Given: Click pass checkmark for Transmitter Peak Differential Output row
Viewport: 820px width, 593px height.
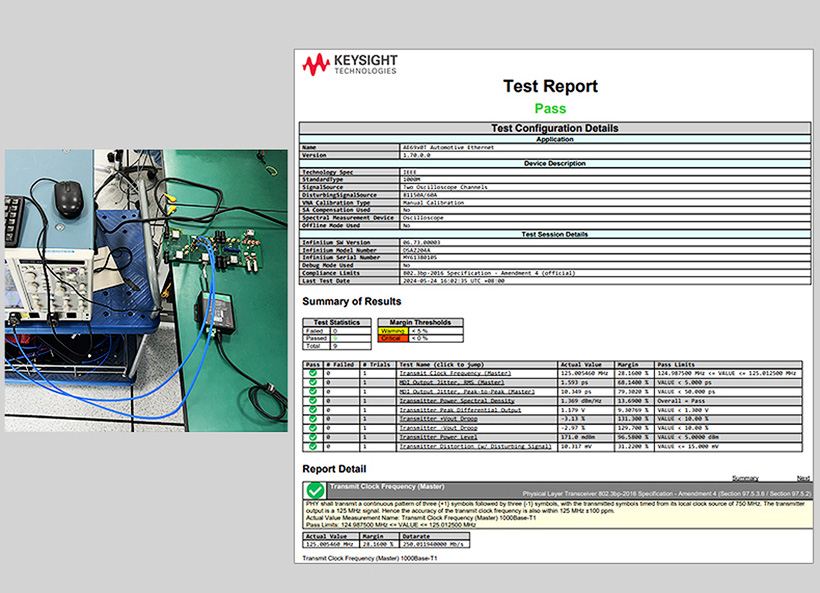Looking at the screenshot, I should tap(313, 410).
